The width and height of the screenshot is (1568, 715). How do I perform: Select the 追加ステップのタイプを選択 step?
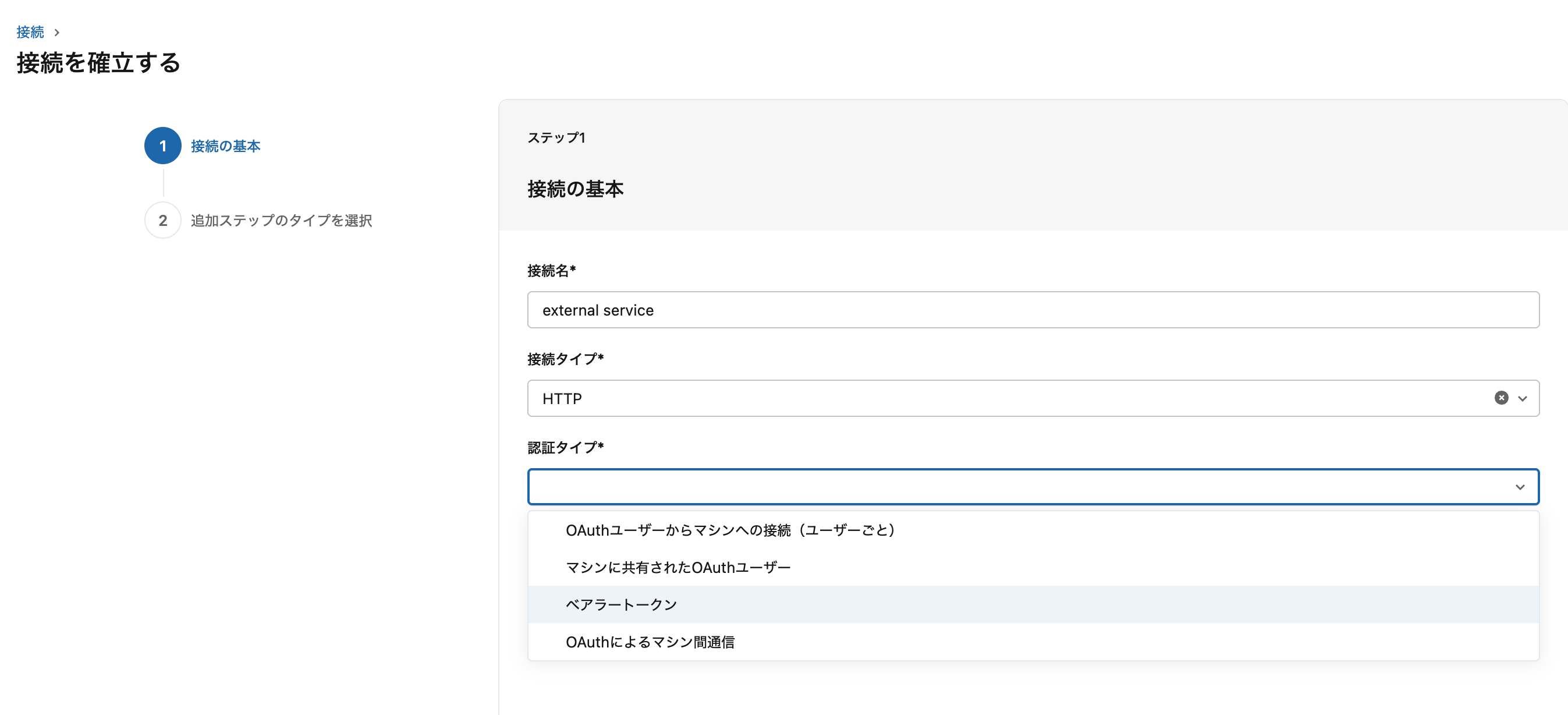coord(281,221)
